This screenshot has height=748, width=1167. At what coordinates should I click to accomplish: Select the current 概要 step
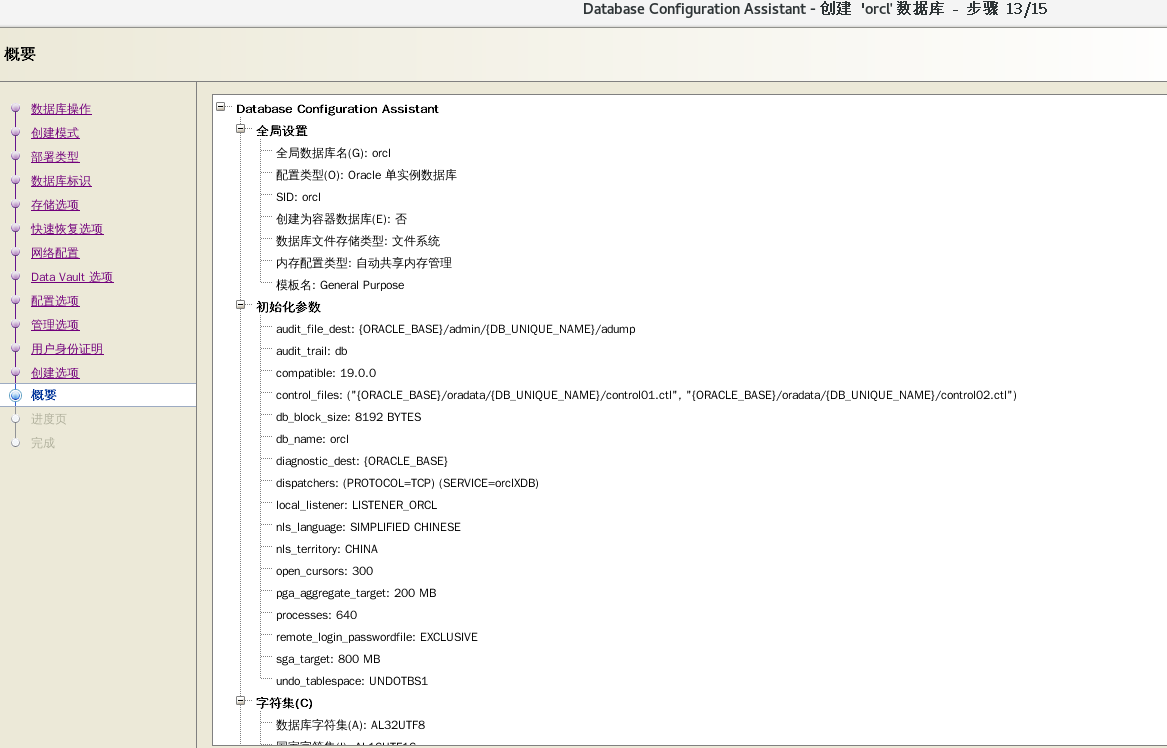[44, 395]
